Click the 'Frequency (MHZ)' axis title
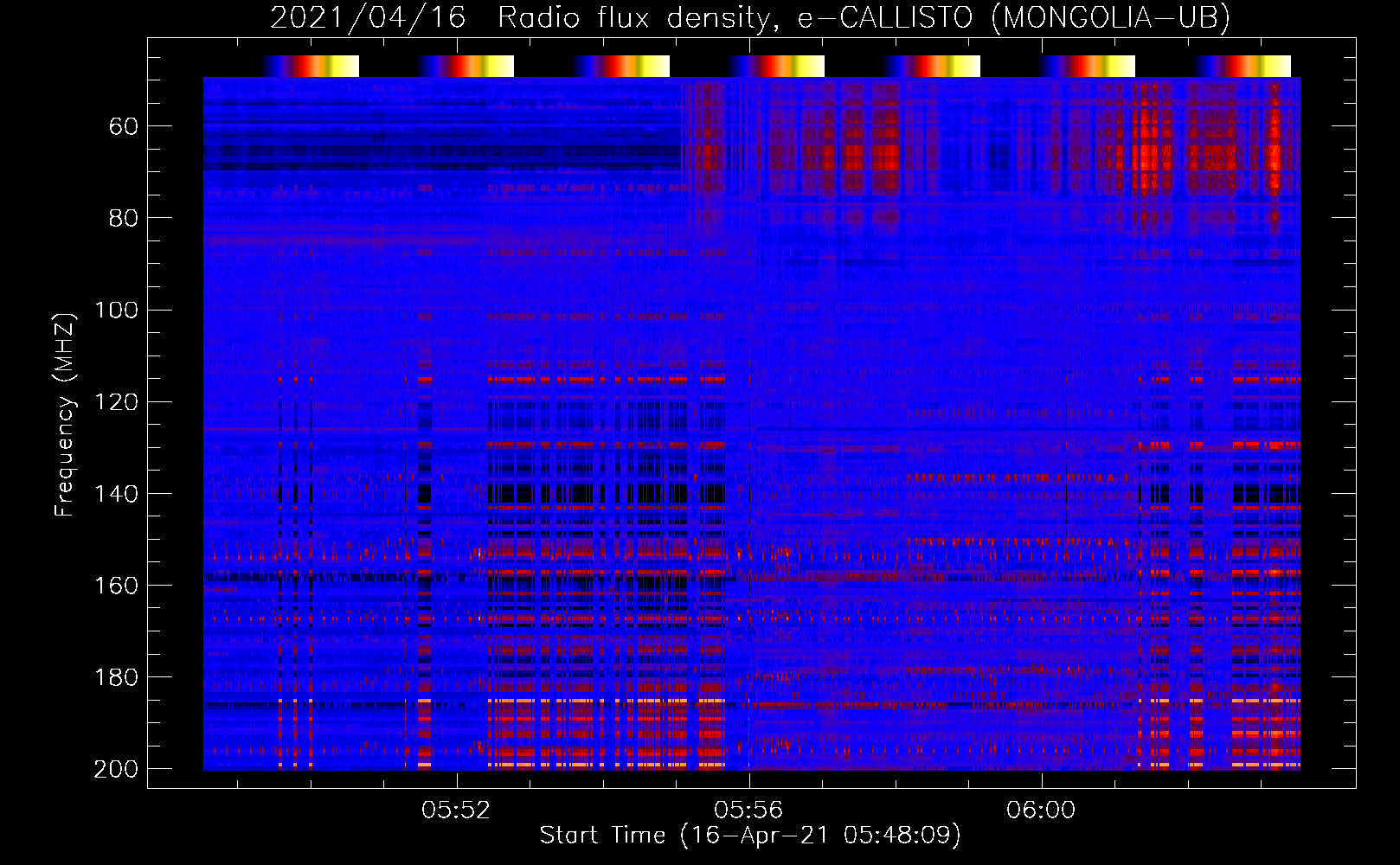 click(x=66, y=414)
